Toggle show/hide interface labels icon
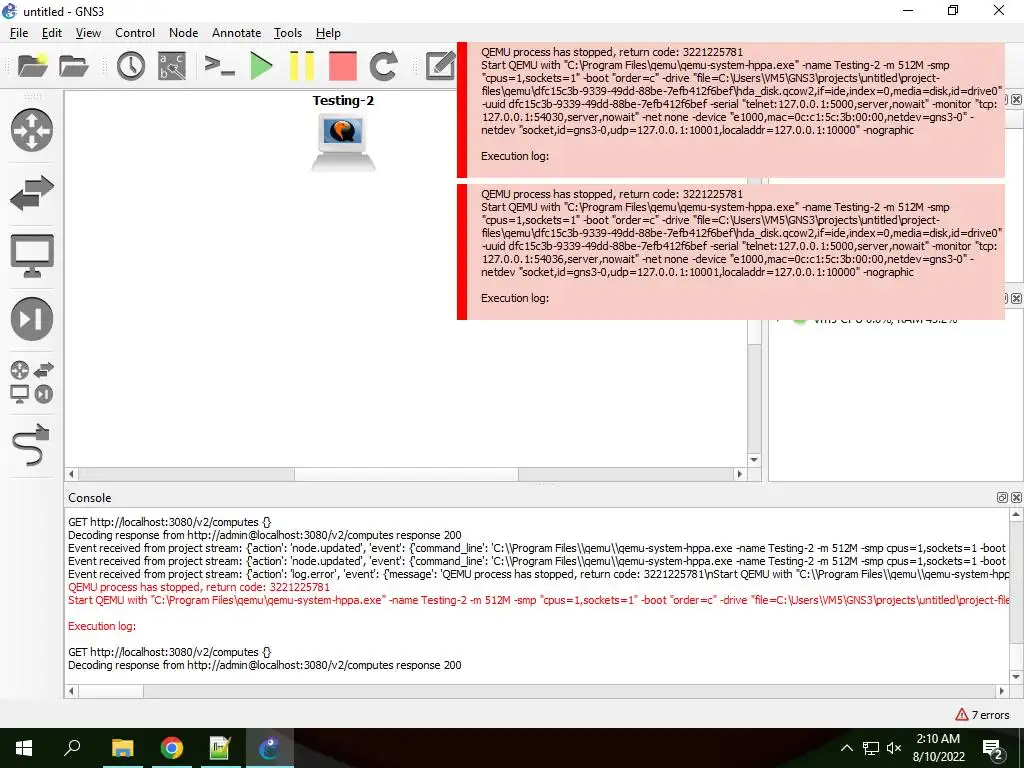1024x768 pixels. (x=172, y=66)
